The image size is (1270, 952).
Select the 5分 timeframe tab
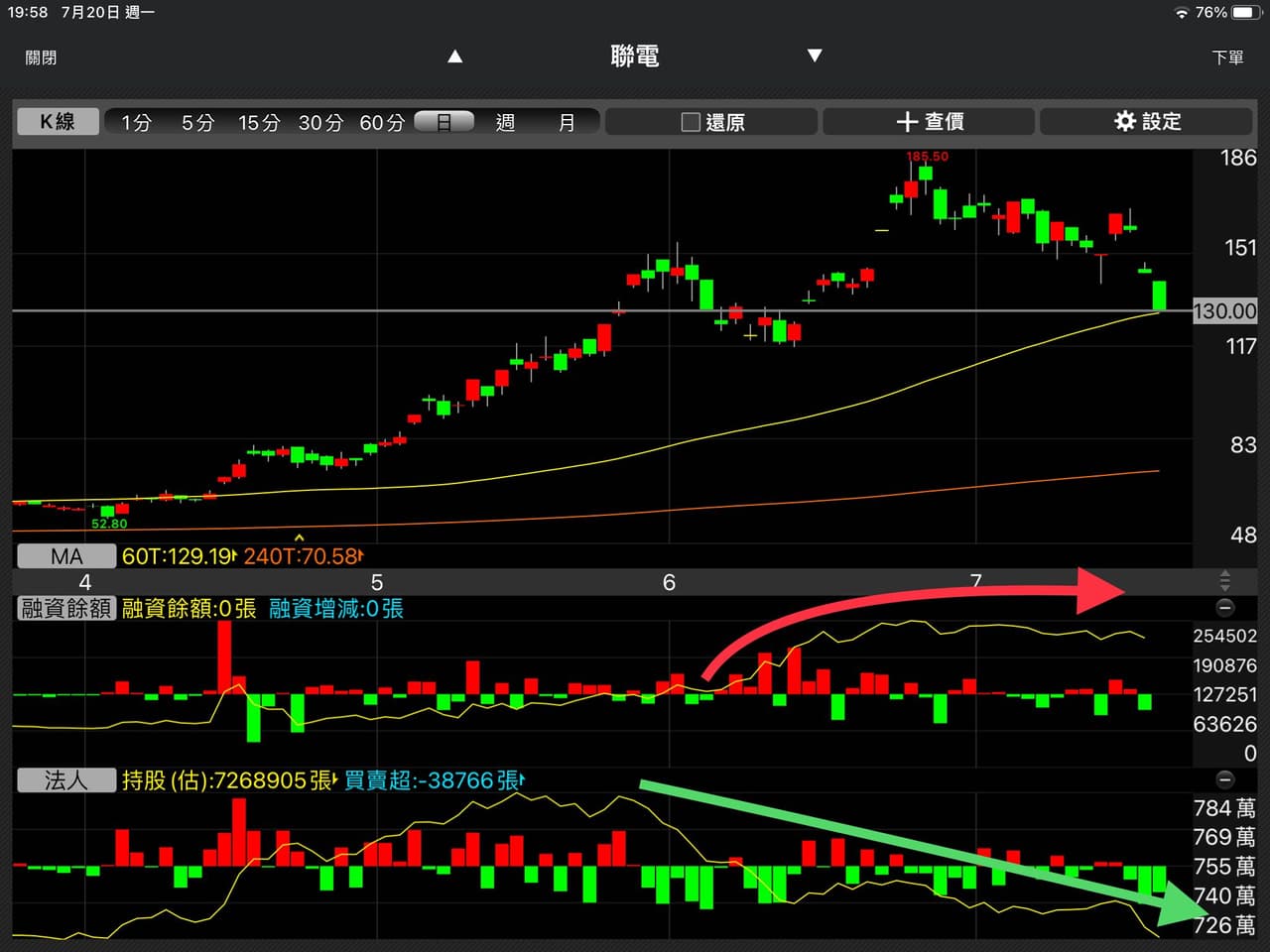pyautogui.click(x=197, y=123)
